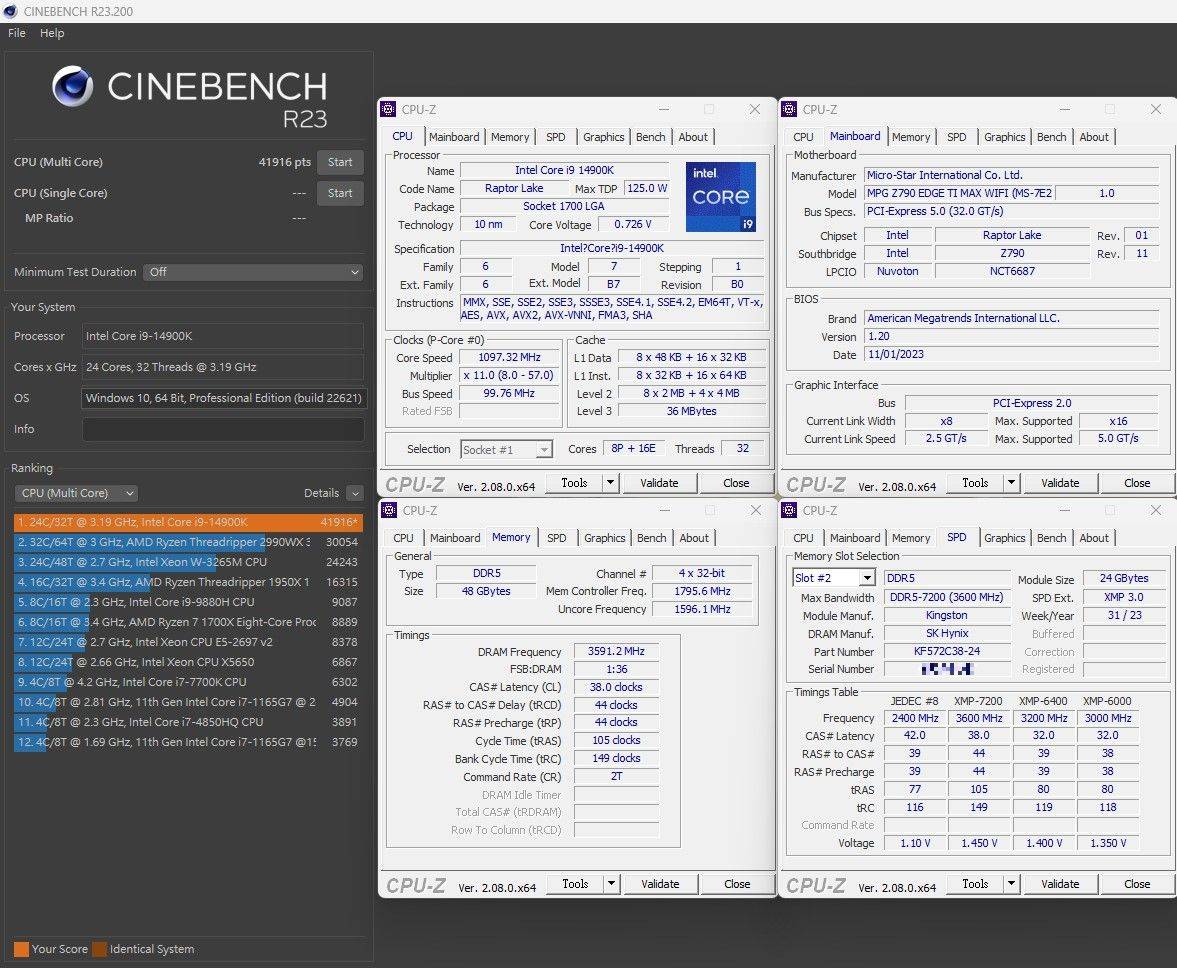Screen dimensions: 1177x968
Task: Switch to Graphics tab in Mainboard window
Action: click(1004, 137)
